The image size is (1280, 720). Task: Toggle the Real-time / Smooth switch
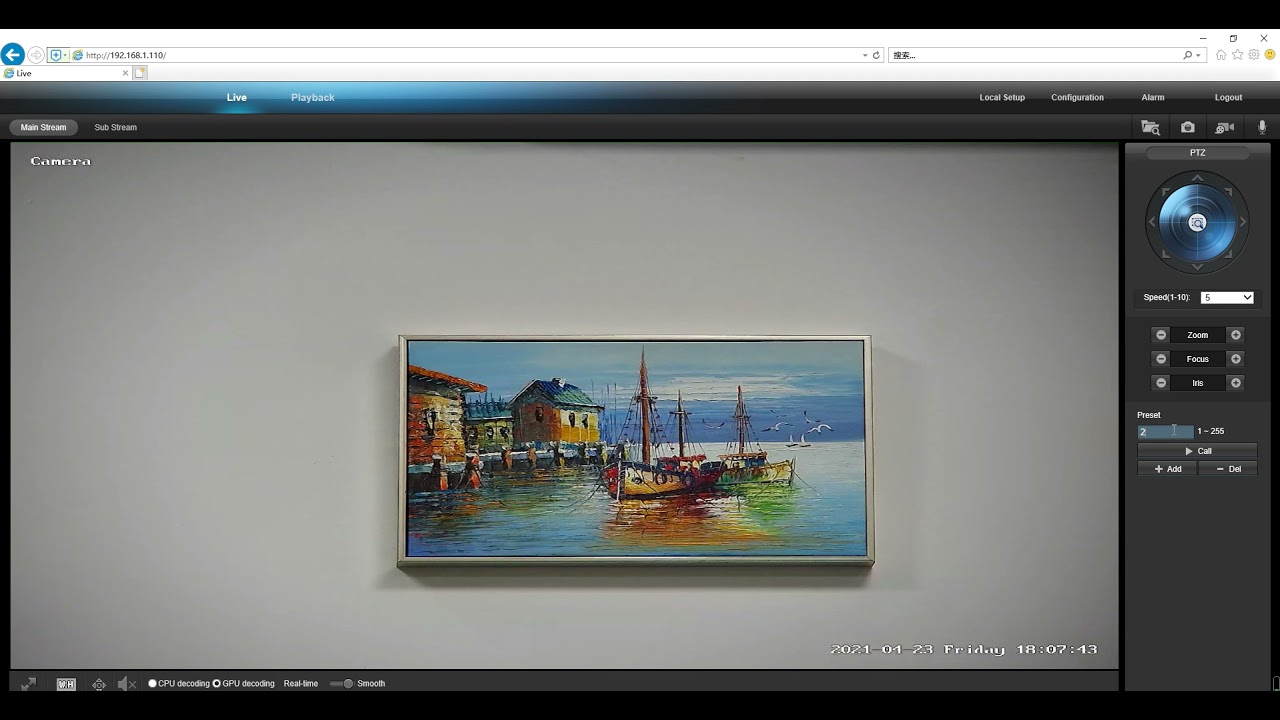341,684
